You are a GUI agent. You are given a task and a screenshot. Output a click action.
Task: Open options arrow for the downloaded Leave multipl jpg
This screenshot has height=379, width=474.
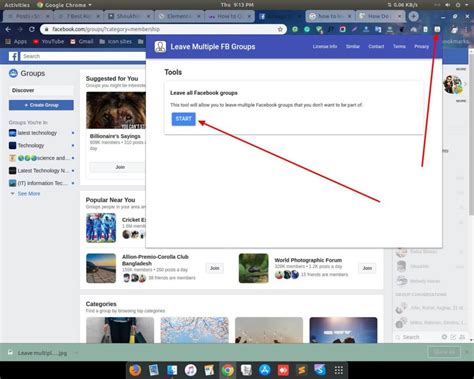[76, 353]
